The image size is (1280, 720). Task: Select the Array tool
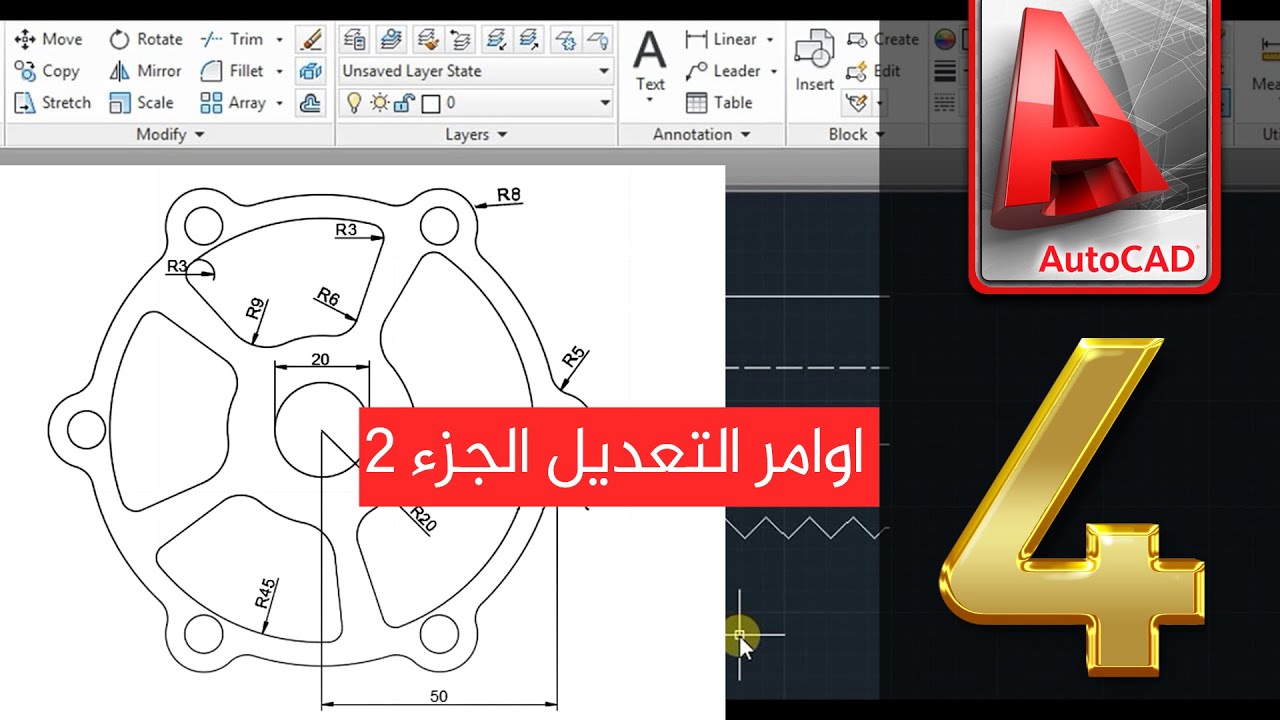(233, 102)
